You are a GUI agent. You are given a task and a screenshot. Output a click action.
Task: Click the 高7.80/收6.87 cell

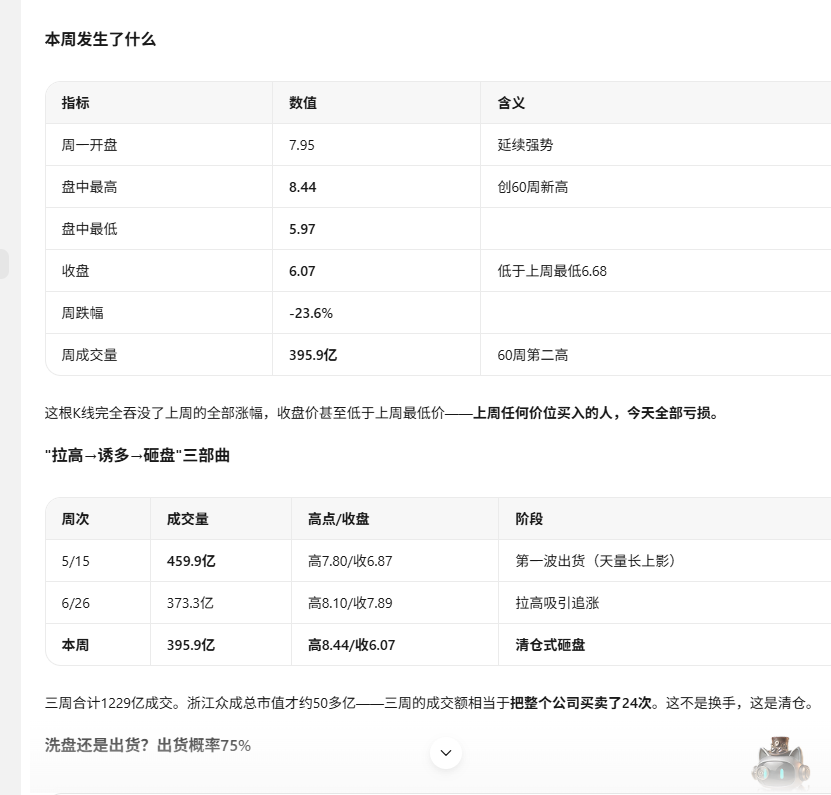tap(350, 561)
